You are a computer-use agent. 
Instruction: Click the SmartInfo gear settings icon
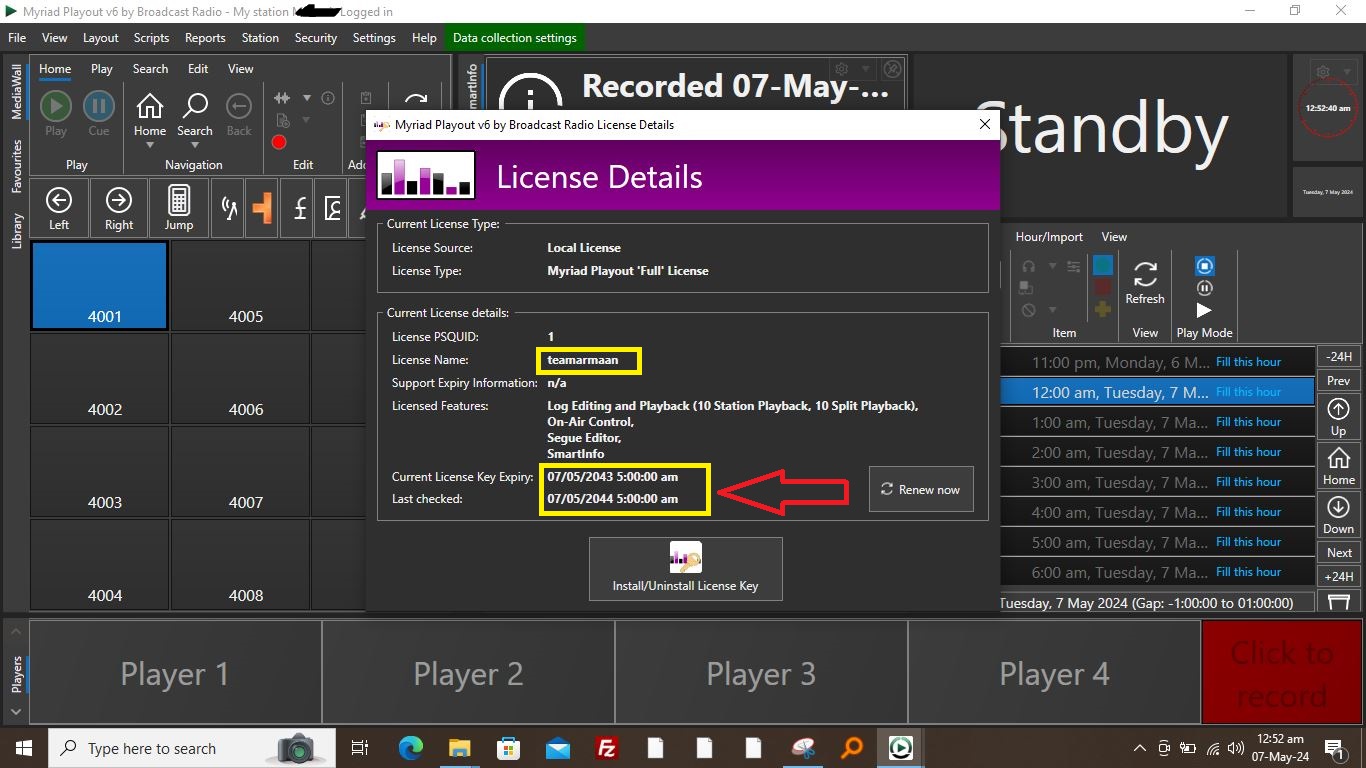[x=842, y=69]
